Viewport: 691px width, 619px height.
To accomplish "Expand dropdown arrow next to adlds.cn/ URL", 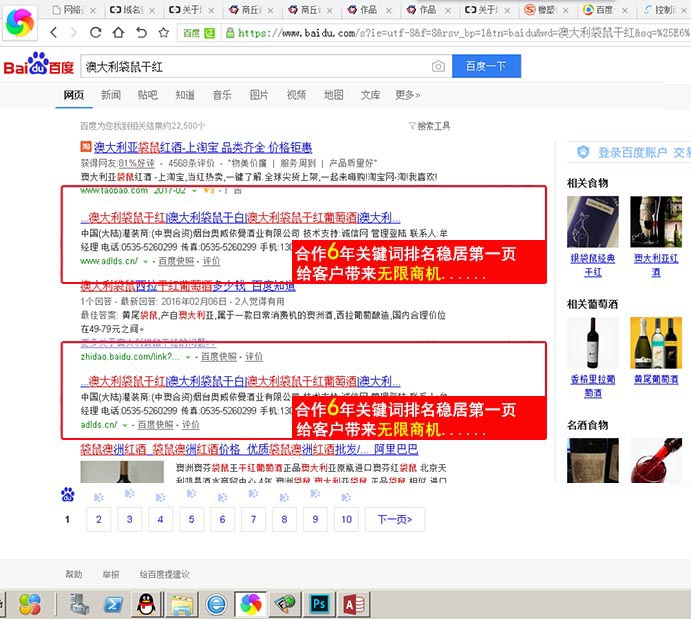I will [125, 425].
